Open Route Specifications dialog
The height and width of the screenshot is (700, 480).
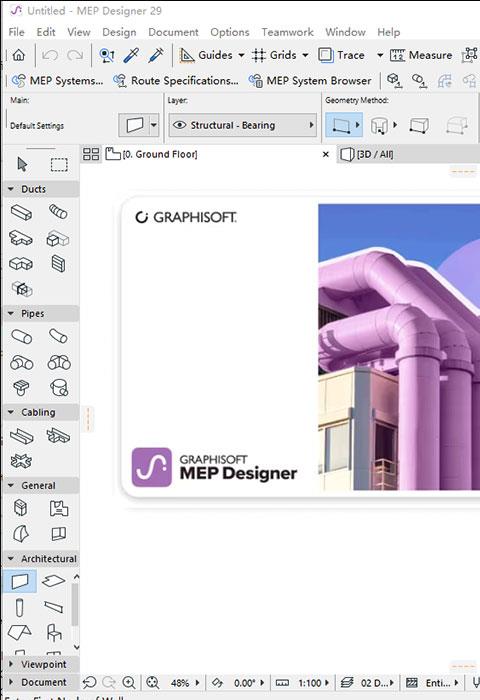click(x=175, y=81)
